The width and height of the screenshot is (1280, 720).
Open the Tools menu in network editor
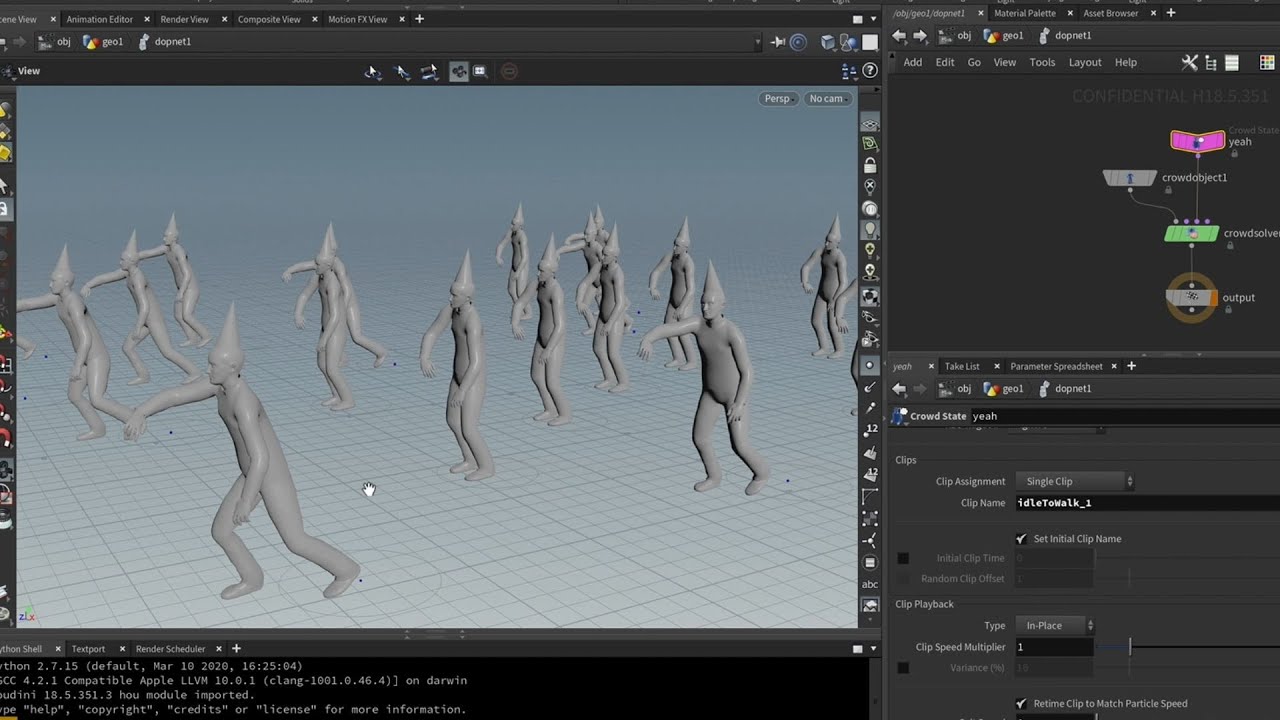click(1042, 62)
